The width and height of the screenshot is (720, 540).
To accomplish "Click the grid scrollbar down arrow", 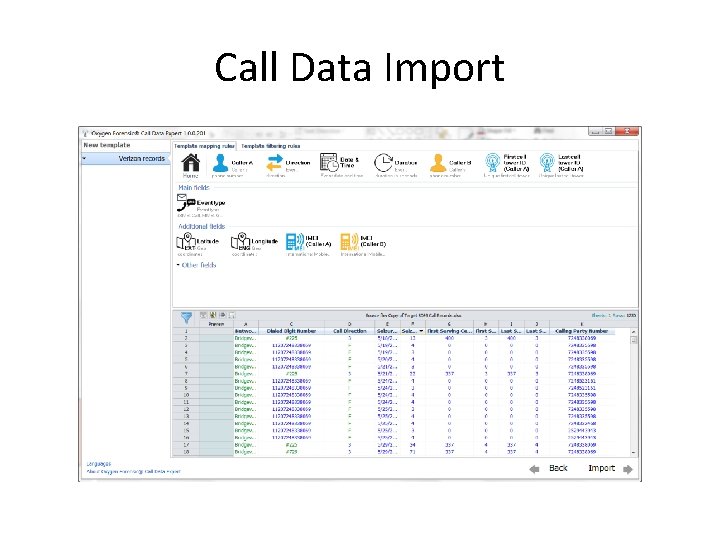I will pos(634,452).
